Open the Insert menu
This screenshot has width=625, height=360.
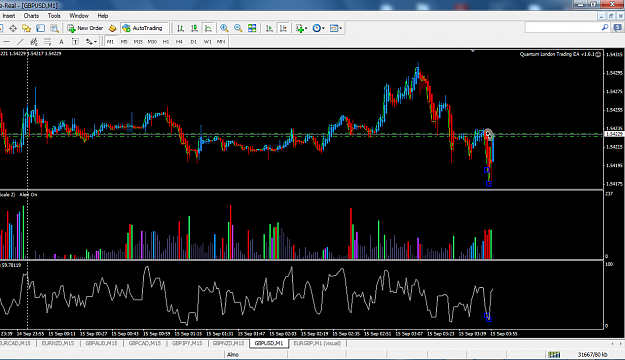coord(9,16)
